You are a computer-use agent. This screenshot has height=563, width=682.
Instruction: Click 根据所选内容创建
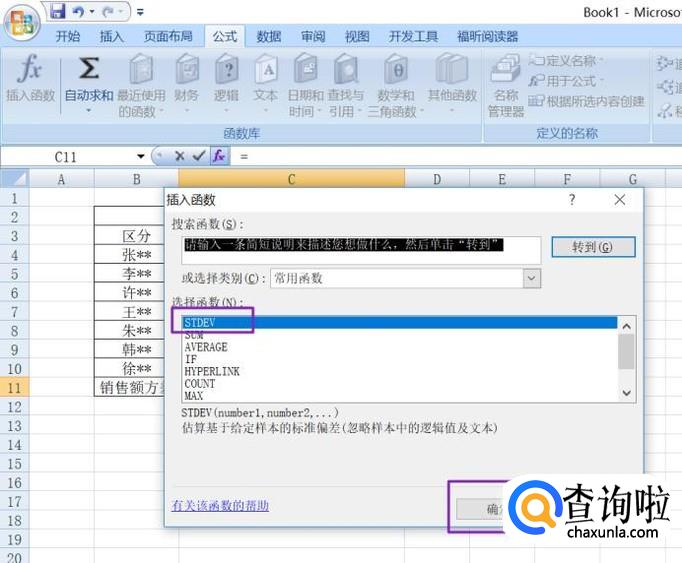[586, 101]
